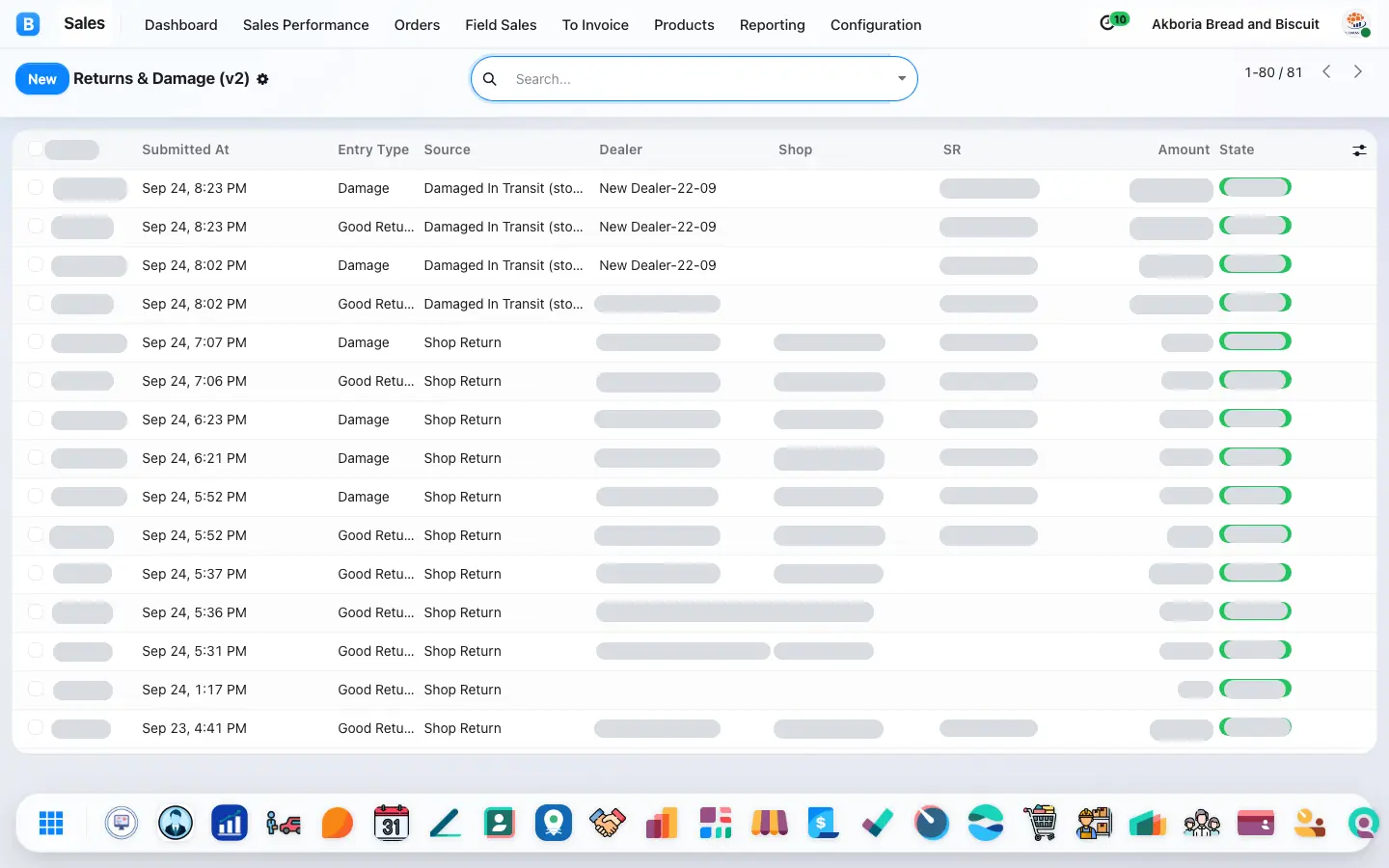Open the apps grid launcher in dock
This screenshot has height=868, width=1389.
[x=51, y=823]
